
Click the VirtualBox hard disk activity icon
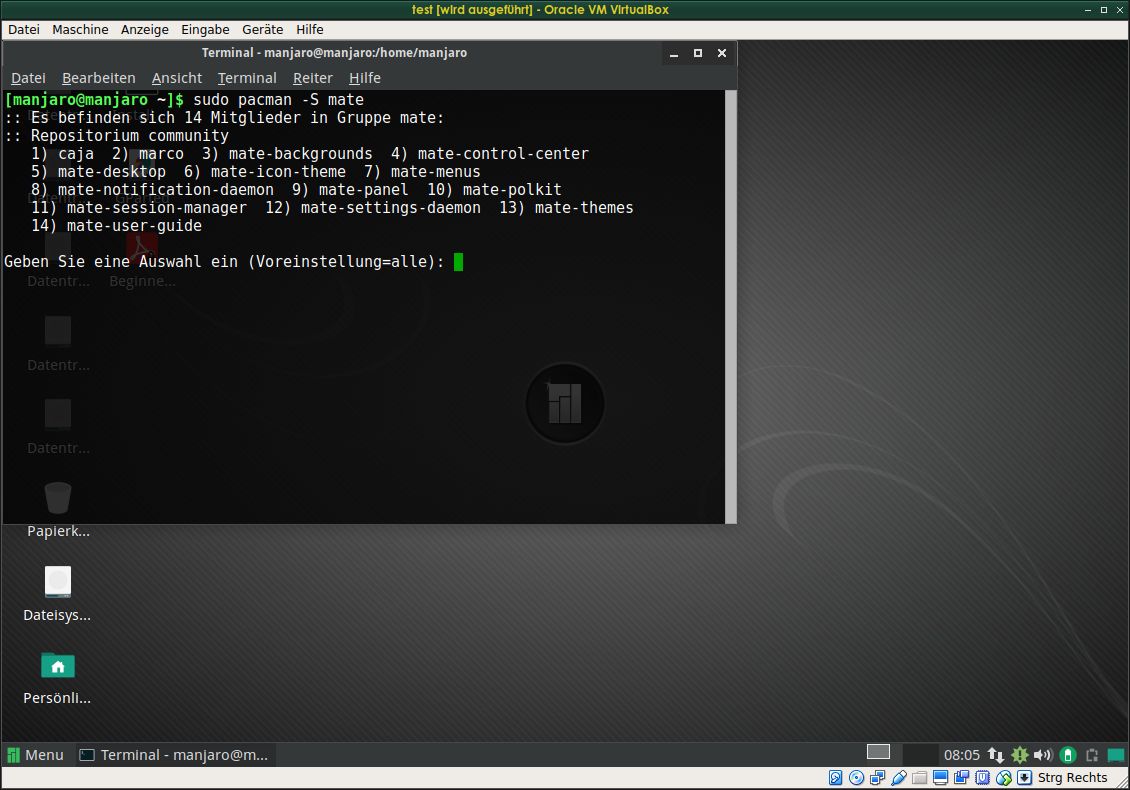tap(836, 778)
